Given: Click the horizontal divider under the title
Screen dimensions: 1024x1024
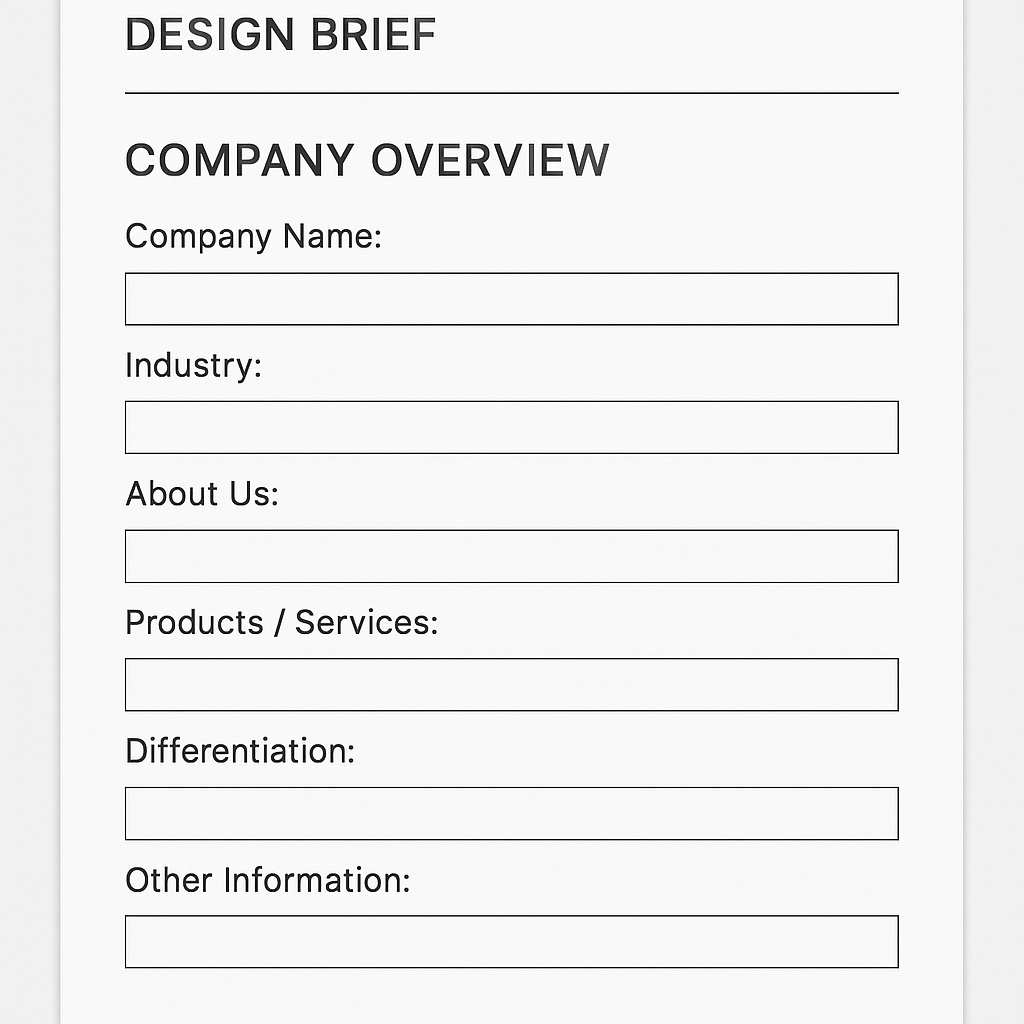Looking at the screenshot, I should point(511,93).
